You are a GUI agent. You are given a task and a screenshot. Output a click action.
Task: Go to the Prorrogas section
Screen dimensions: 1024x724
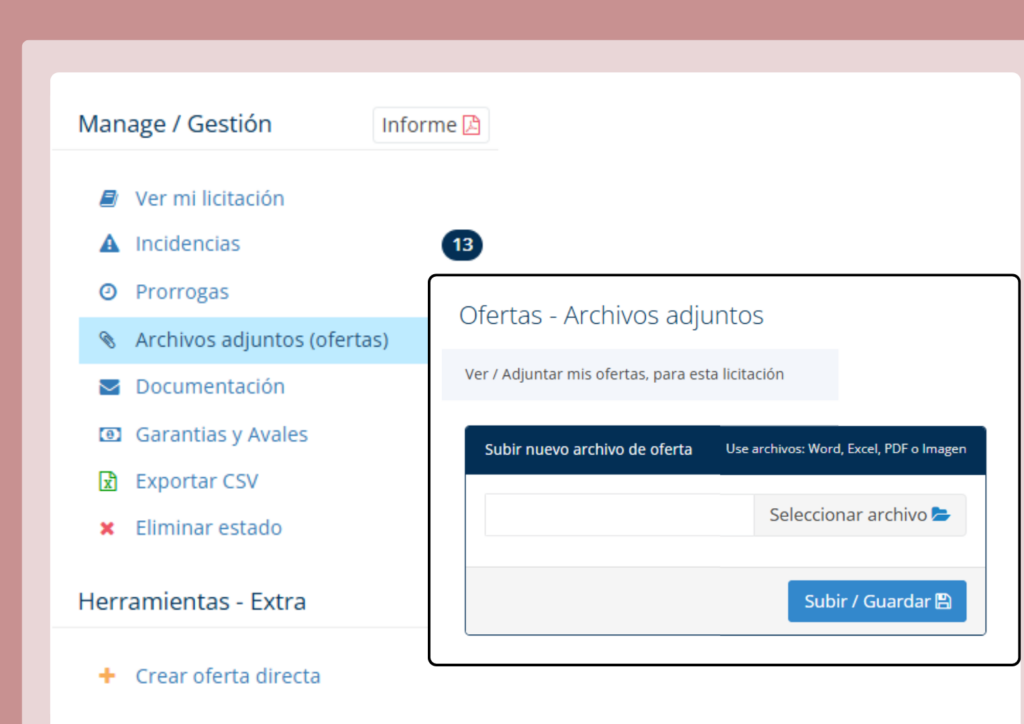(x=182, y=292)
